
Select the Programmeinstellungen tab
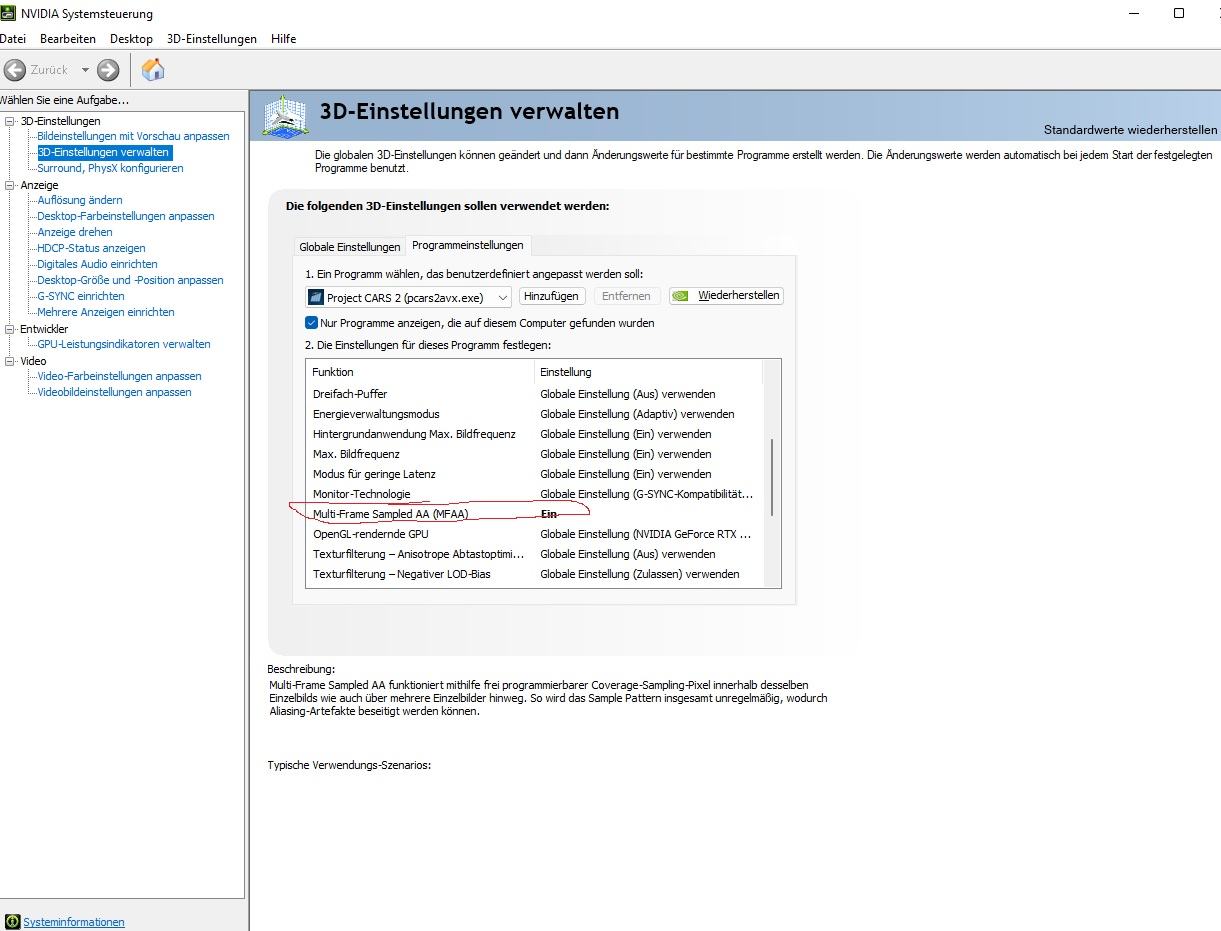click(x=467, y=245)
